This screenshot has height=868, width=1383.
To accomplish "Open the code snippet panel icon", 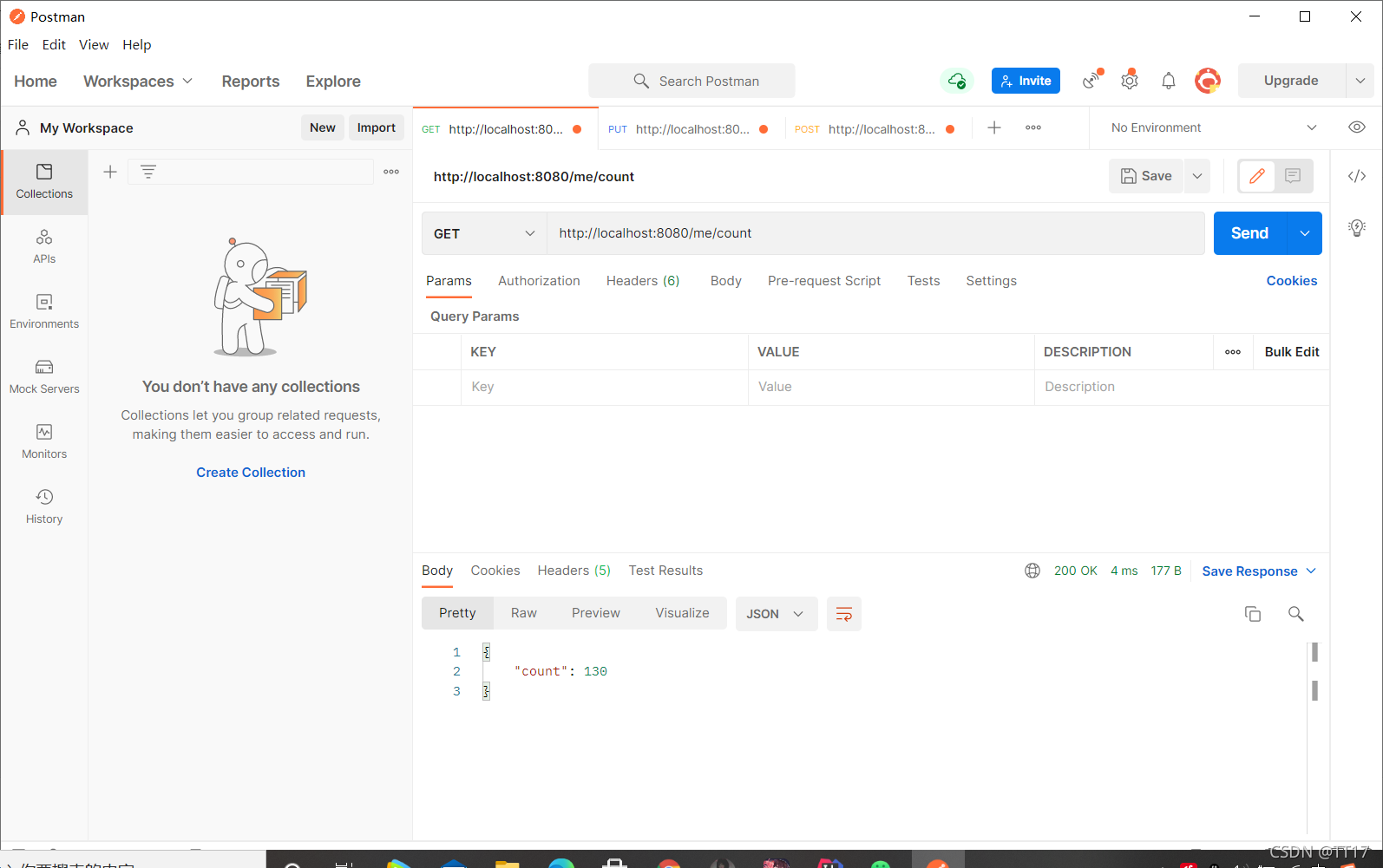I will tap(1357, 176).
